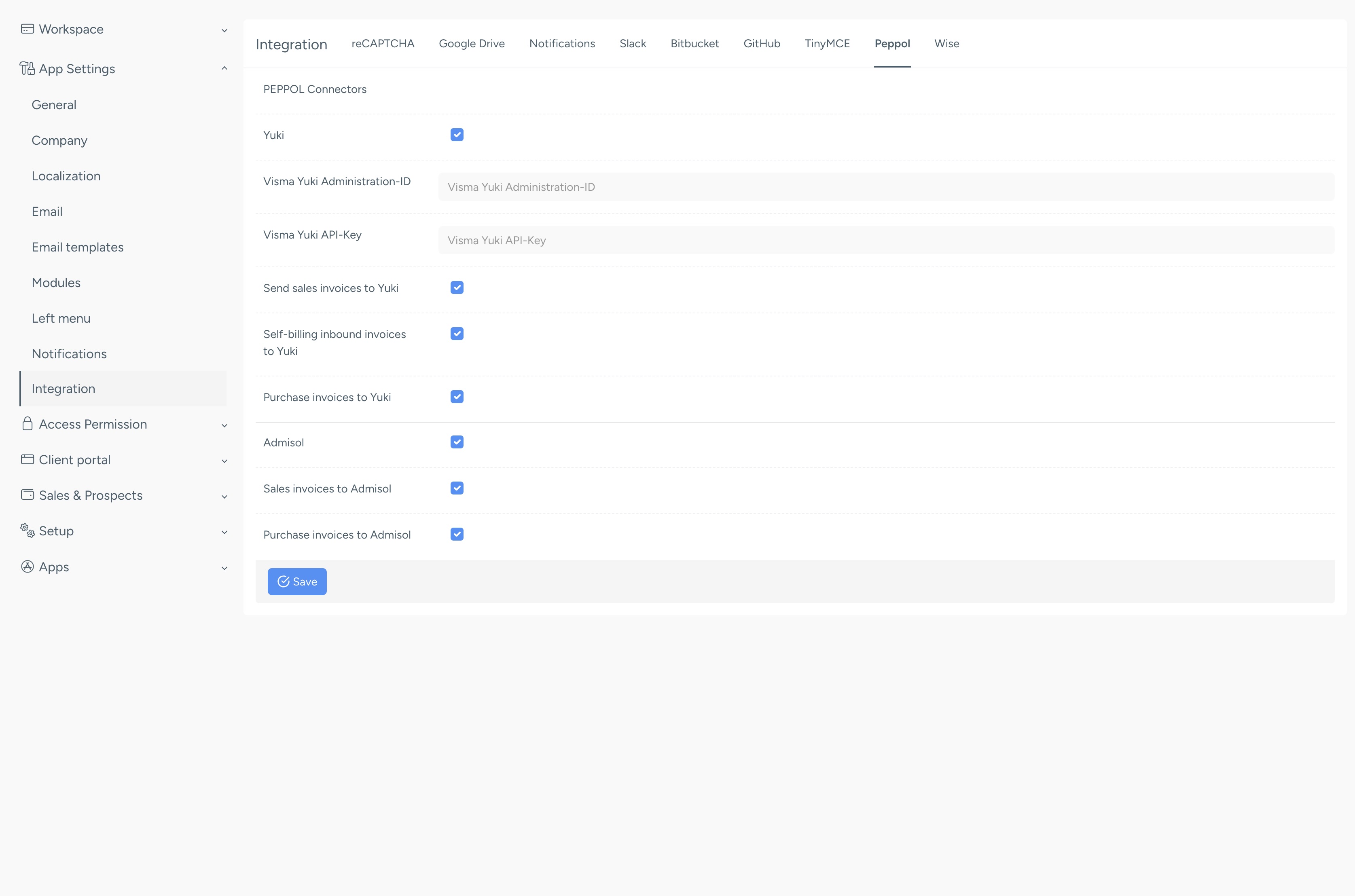Uncheck the Yuki connector checkbox

coord(457,135)
